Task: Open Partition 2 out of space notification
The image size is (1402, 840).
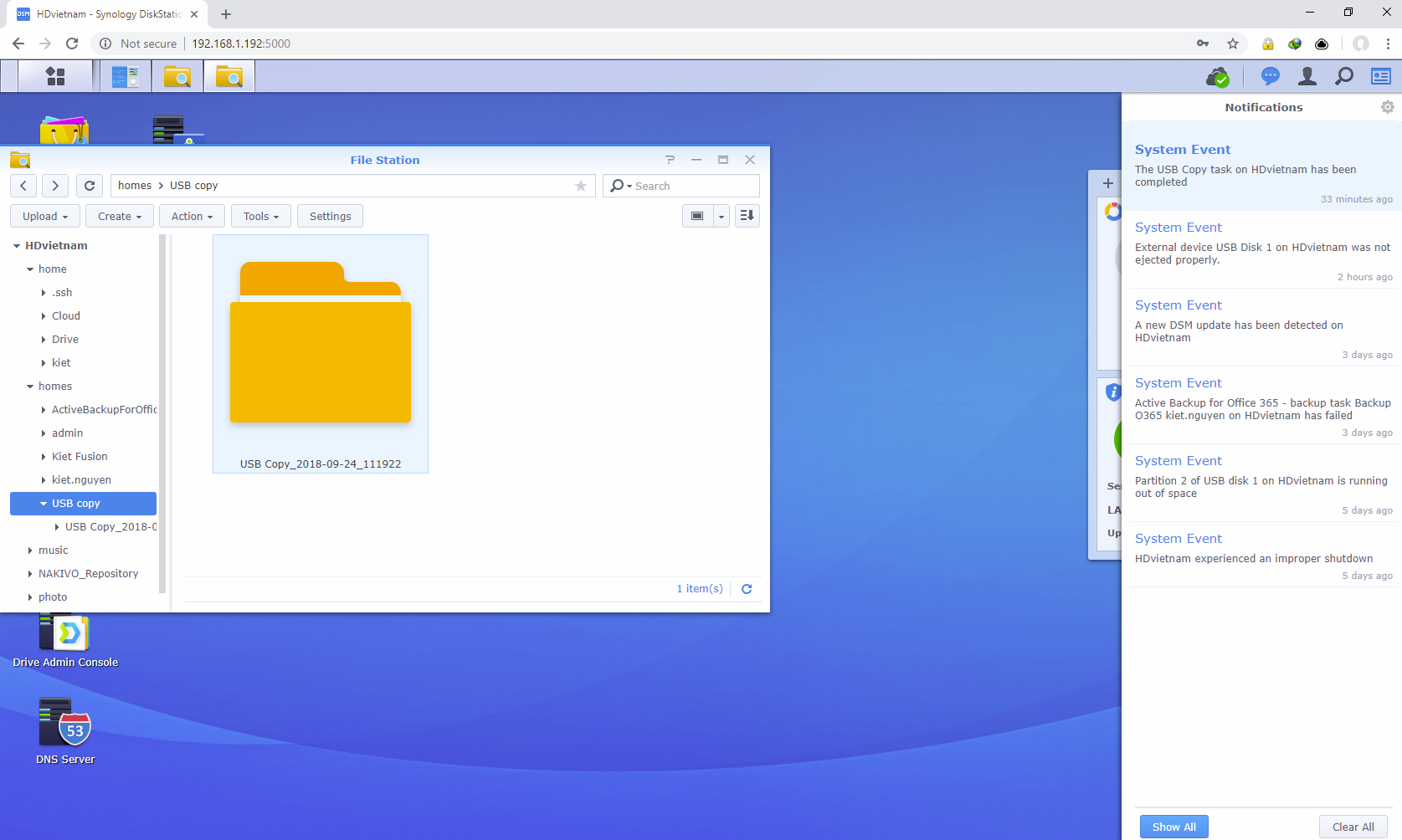Action: point(1261,484)
